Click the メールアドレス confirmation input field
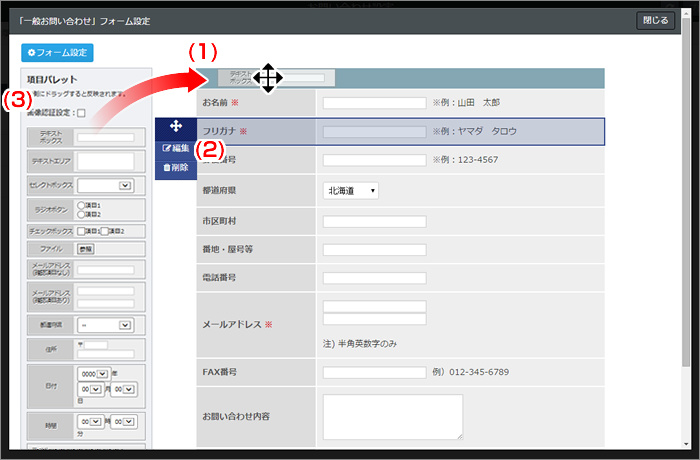Viewport: 700px width, 460px height. coord(375,319)
